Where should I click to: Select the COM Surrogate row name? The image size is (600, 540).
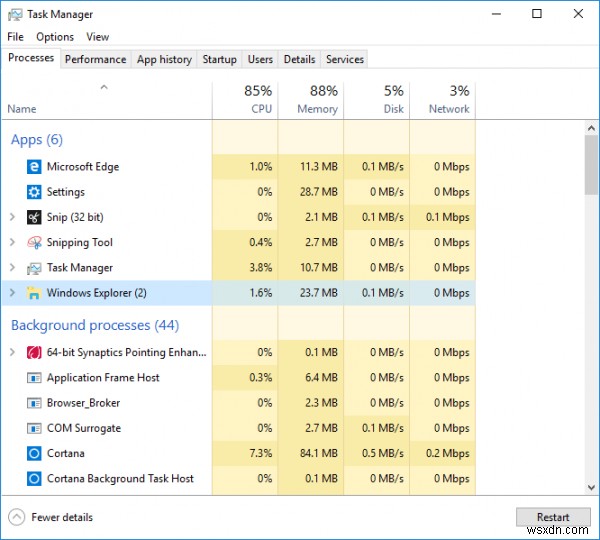tap(84, 428)
